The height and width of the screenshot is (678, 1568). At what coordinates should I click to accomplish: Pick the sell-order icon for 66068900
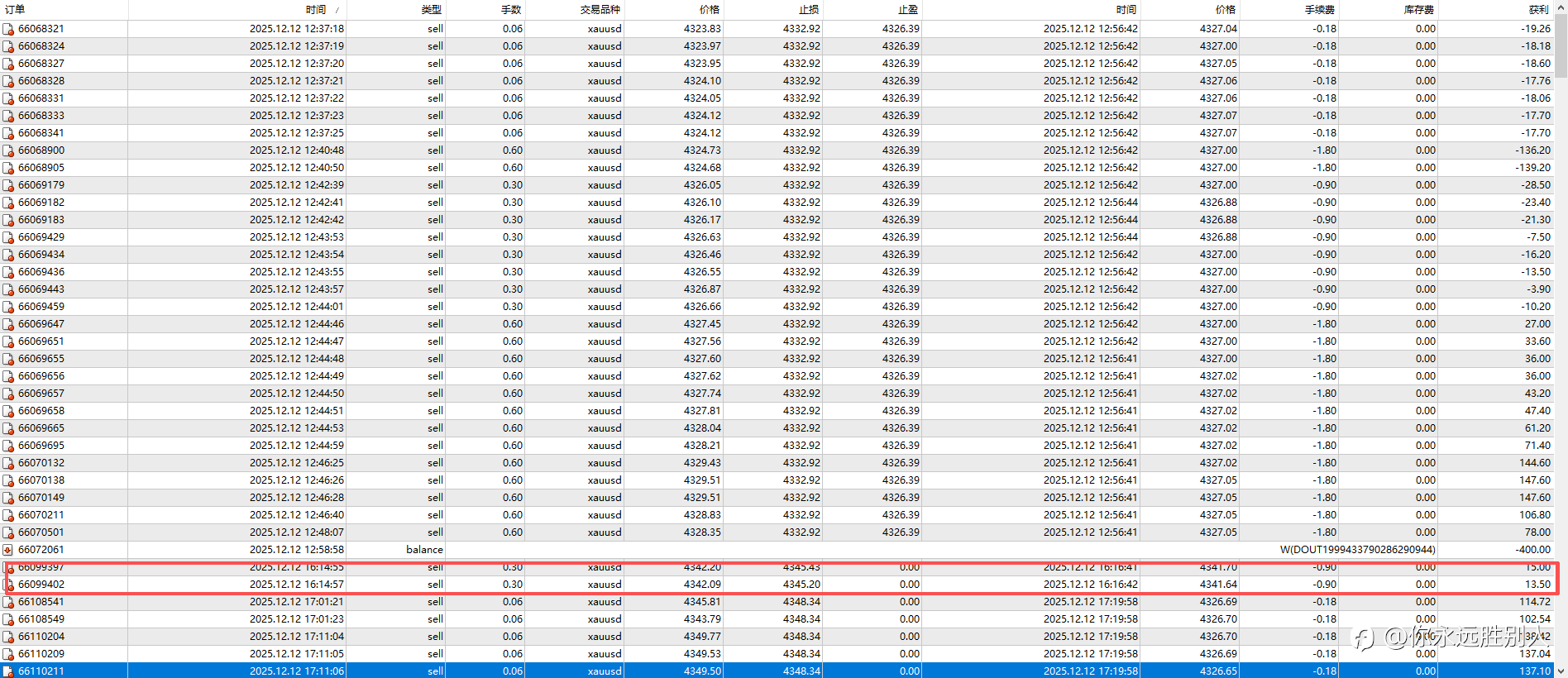click(8, 150)
